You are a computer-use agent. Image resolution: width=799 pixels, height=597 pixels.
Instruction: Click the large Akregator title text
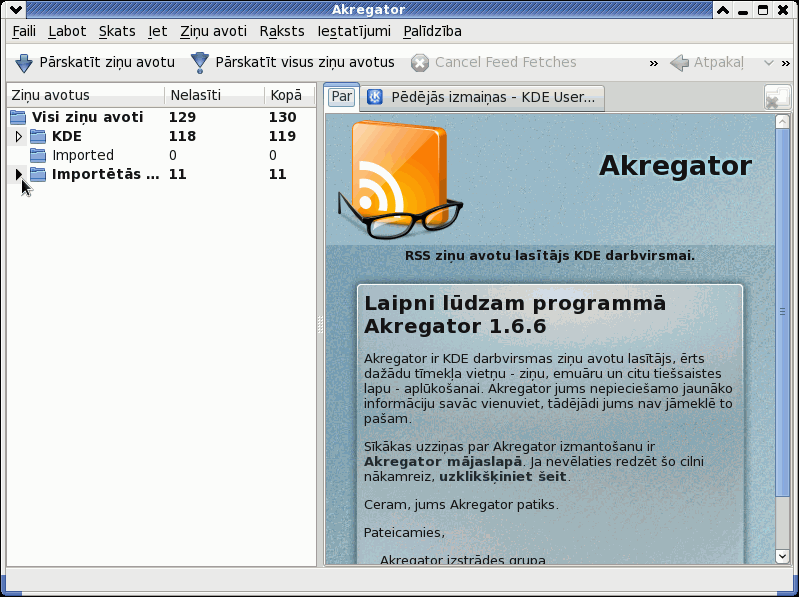click(x=675, y=166)
